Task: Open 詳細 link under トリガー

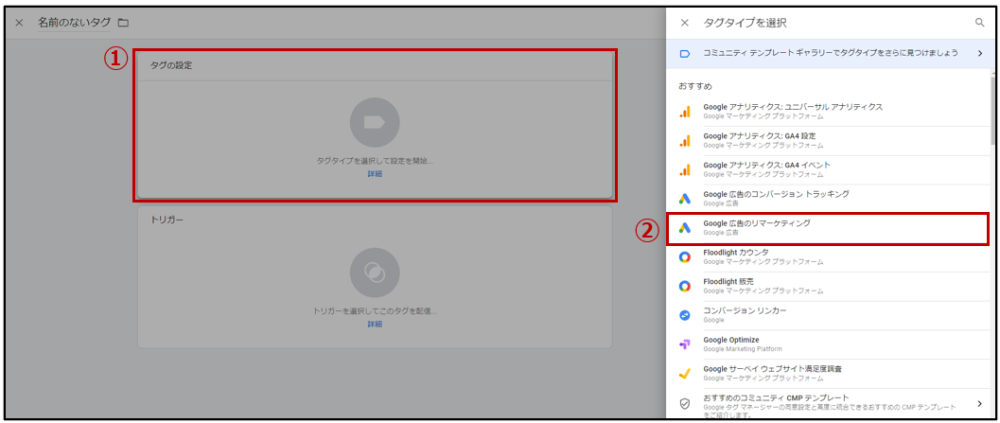Action: click(x=375, y=324)
